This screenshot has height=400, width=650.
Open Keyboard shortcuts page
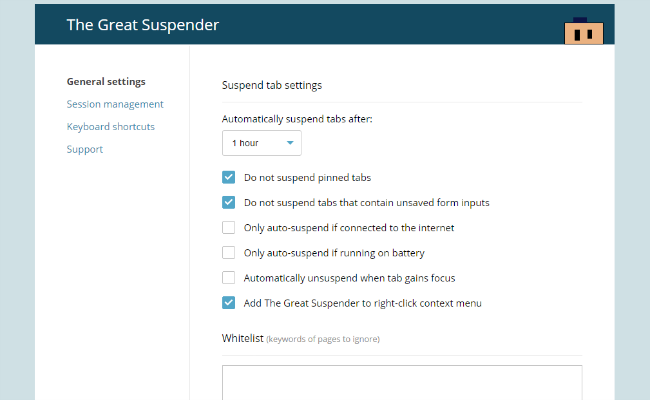tap(111, 126)
